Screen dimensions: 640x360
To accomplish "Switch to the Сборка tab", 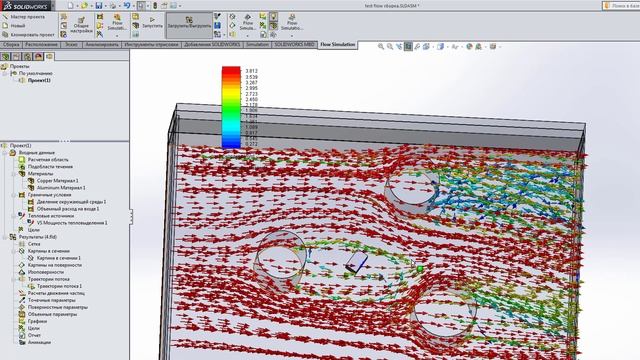I will click(11, 44).
